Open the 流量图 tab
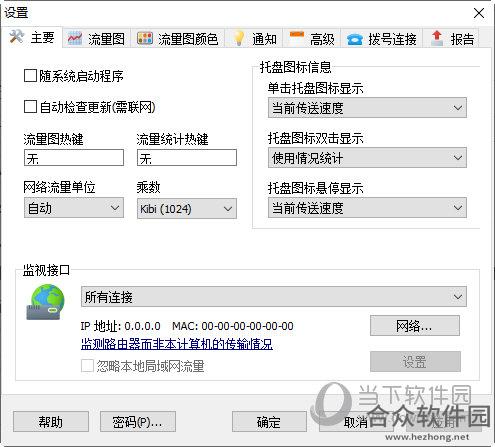 coord(96,39)
